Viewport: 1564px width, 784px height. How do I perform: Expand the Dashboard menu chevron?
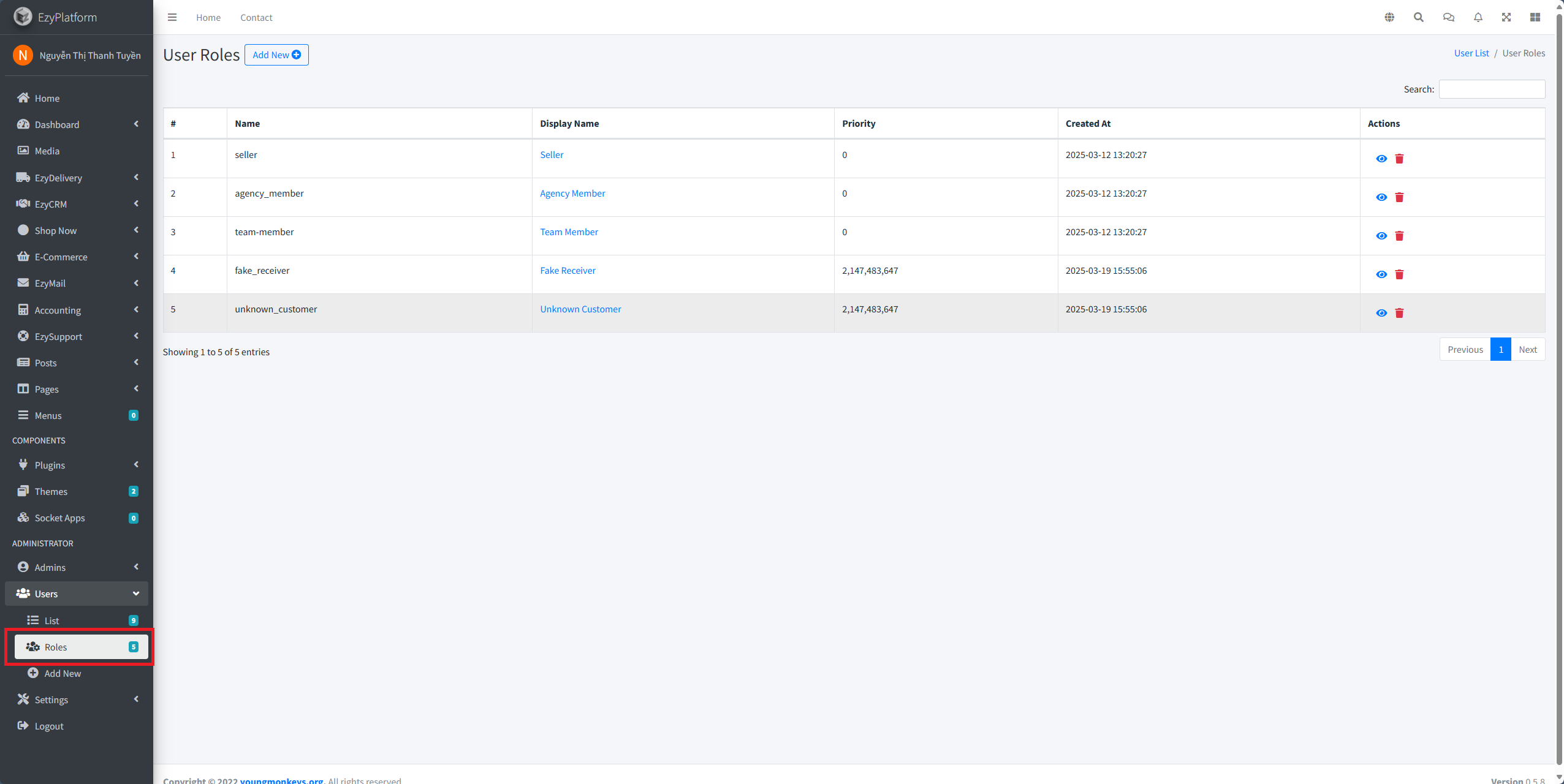[136, 124]
